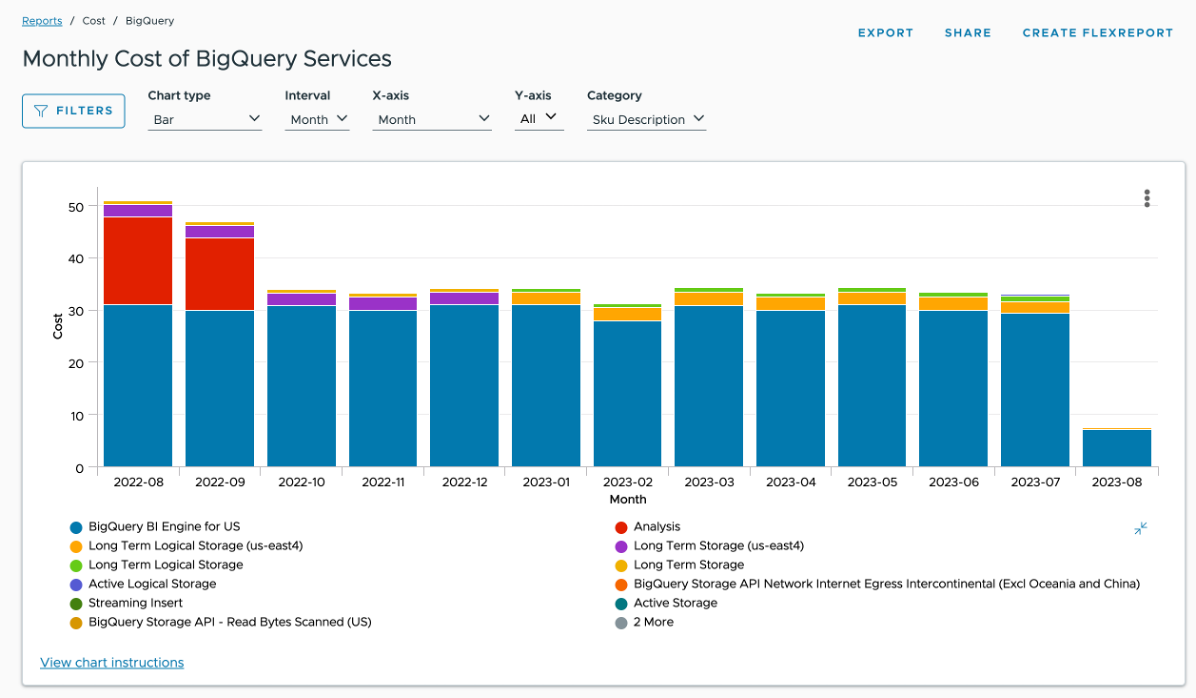
Task: Click Create FlexReport
Action: tap(1098, 33)
